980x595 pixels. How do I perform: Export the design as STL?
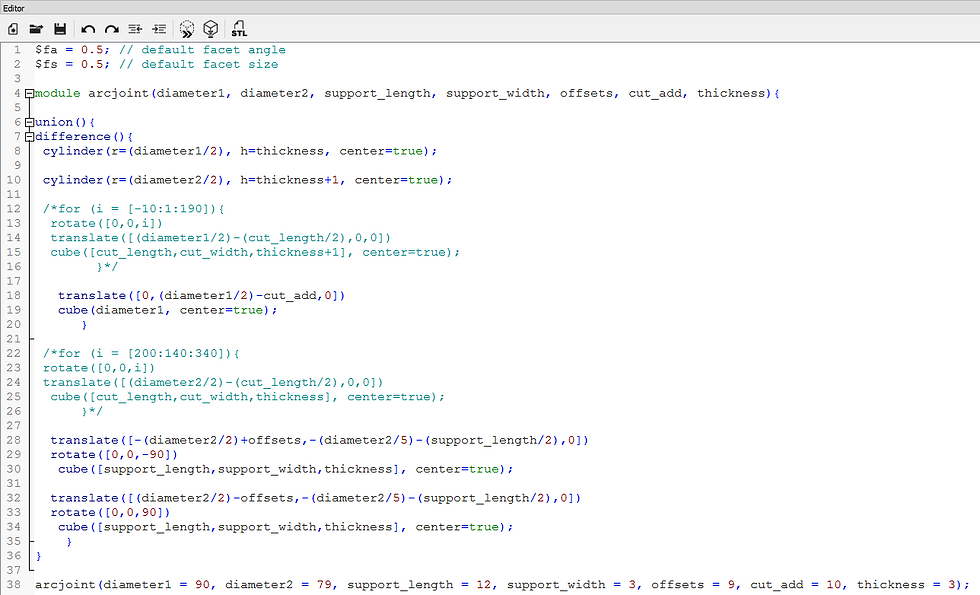tap(239, 29)
